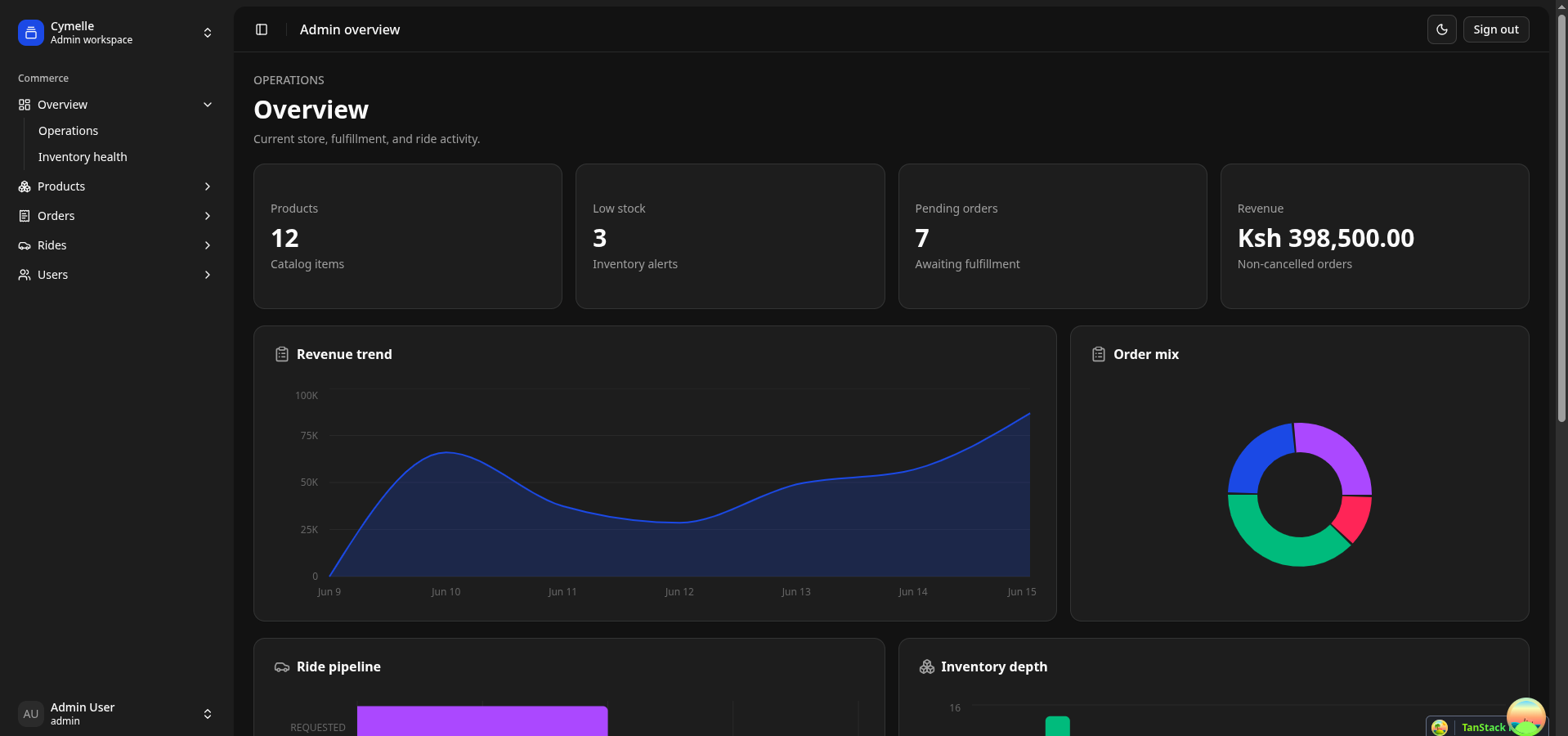Expand the Rides section chevron
The image size is (1568, 736).
(x=208, y=245)
